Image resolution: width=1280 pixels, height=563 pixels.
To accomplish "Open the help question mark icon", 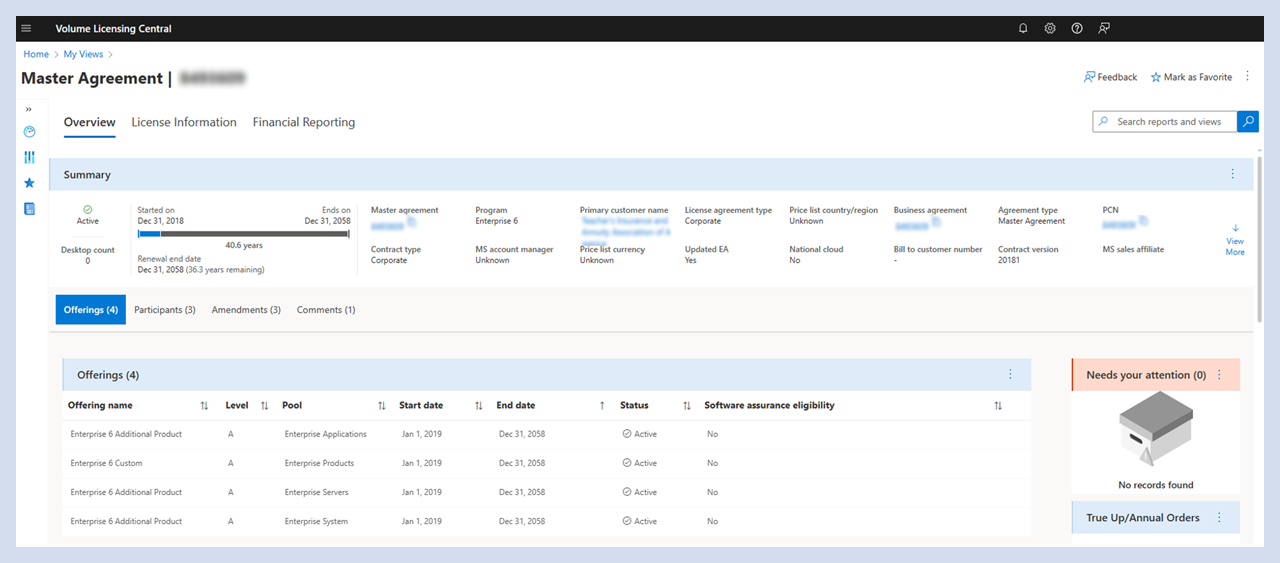I will pos(1077,28).
